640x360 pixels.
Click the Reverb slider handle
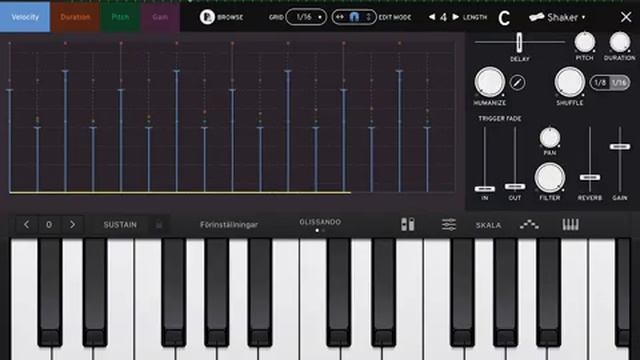590,178
